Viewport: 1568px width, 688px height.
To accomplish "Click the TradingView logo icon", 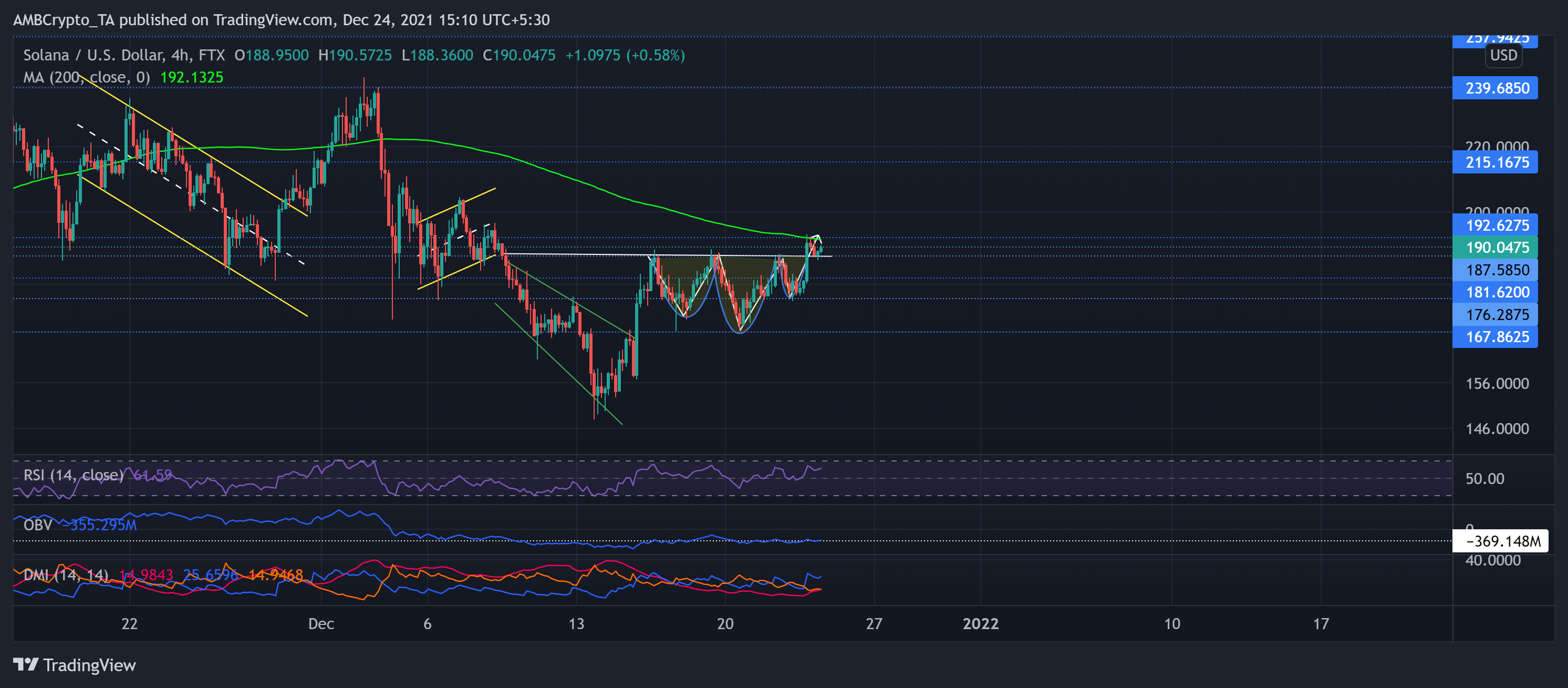I will (x=26, y=664).
